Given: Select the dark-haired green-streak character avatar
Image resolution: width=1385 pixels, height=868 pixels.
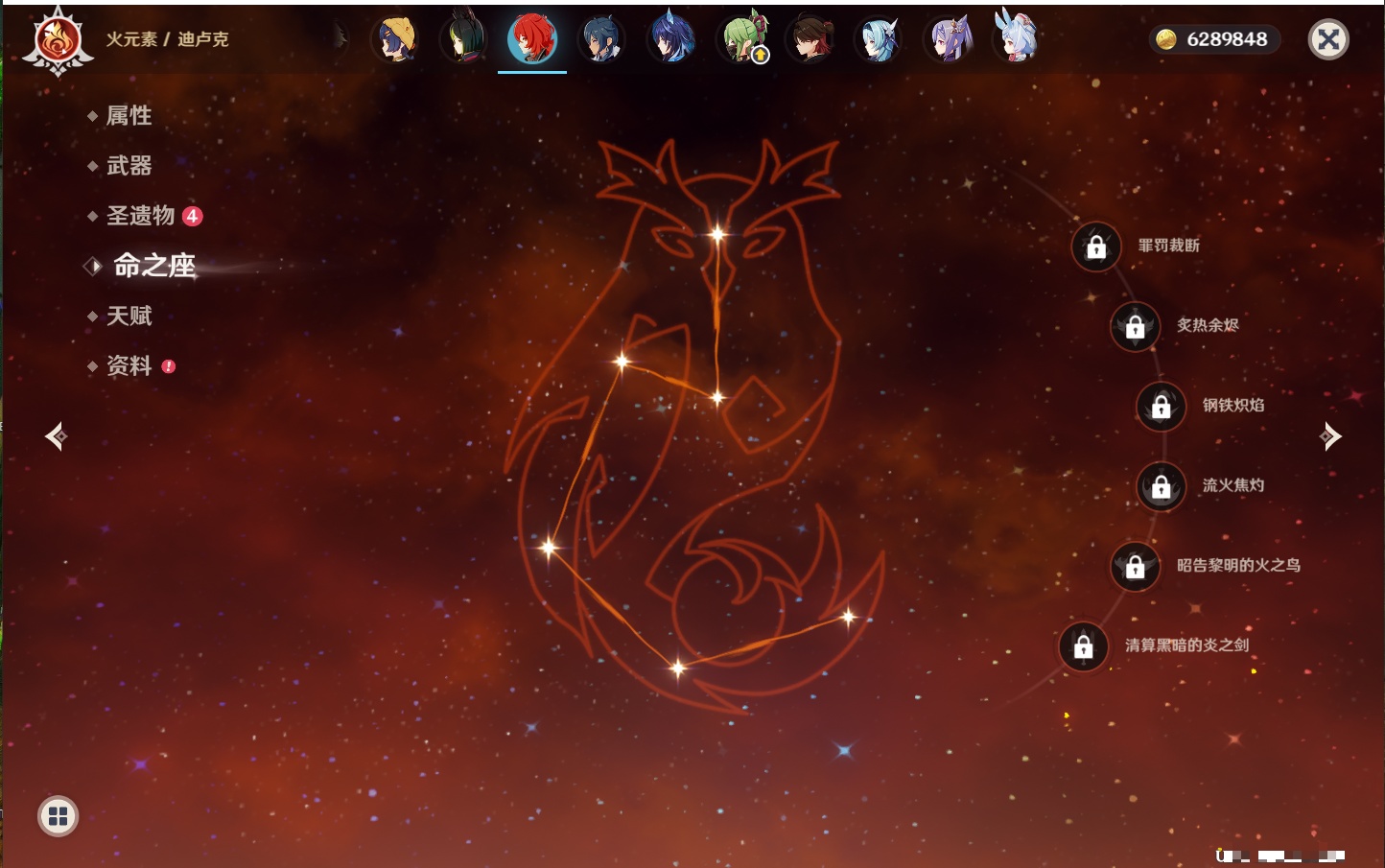Looking at the screenshot, I should click(x=463, y=38).
